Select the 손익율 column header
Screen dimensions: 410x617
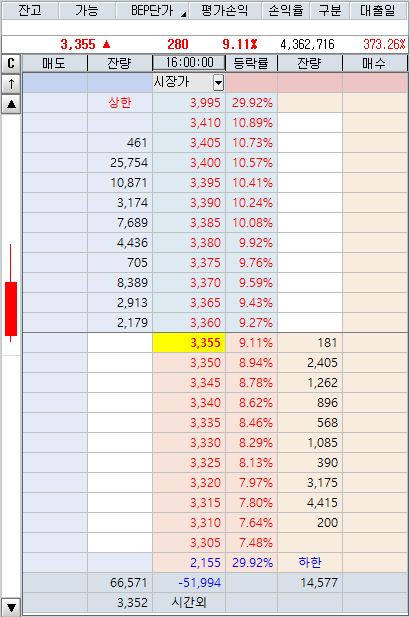[x=286, y=11]
